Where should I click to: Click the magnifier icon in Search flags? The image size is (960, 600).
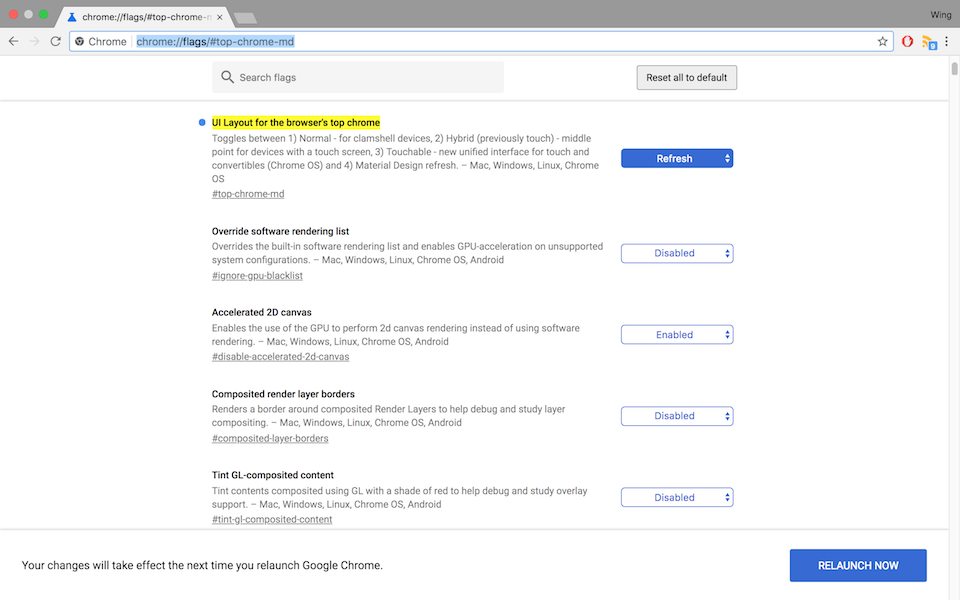pyautogui.click(x=227, y=77)
